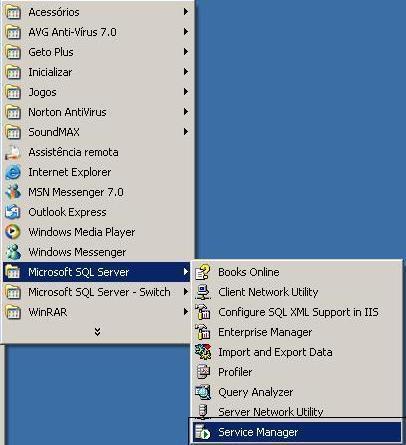This screenshot has height=445, width=406.
Task: Click the Import and Export Data icon
Action: [x=203, y=352]
